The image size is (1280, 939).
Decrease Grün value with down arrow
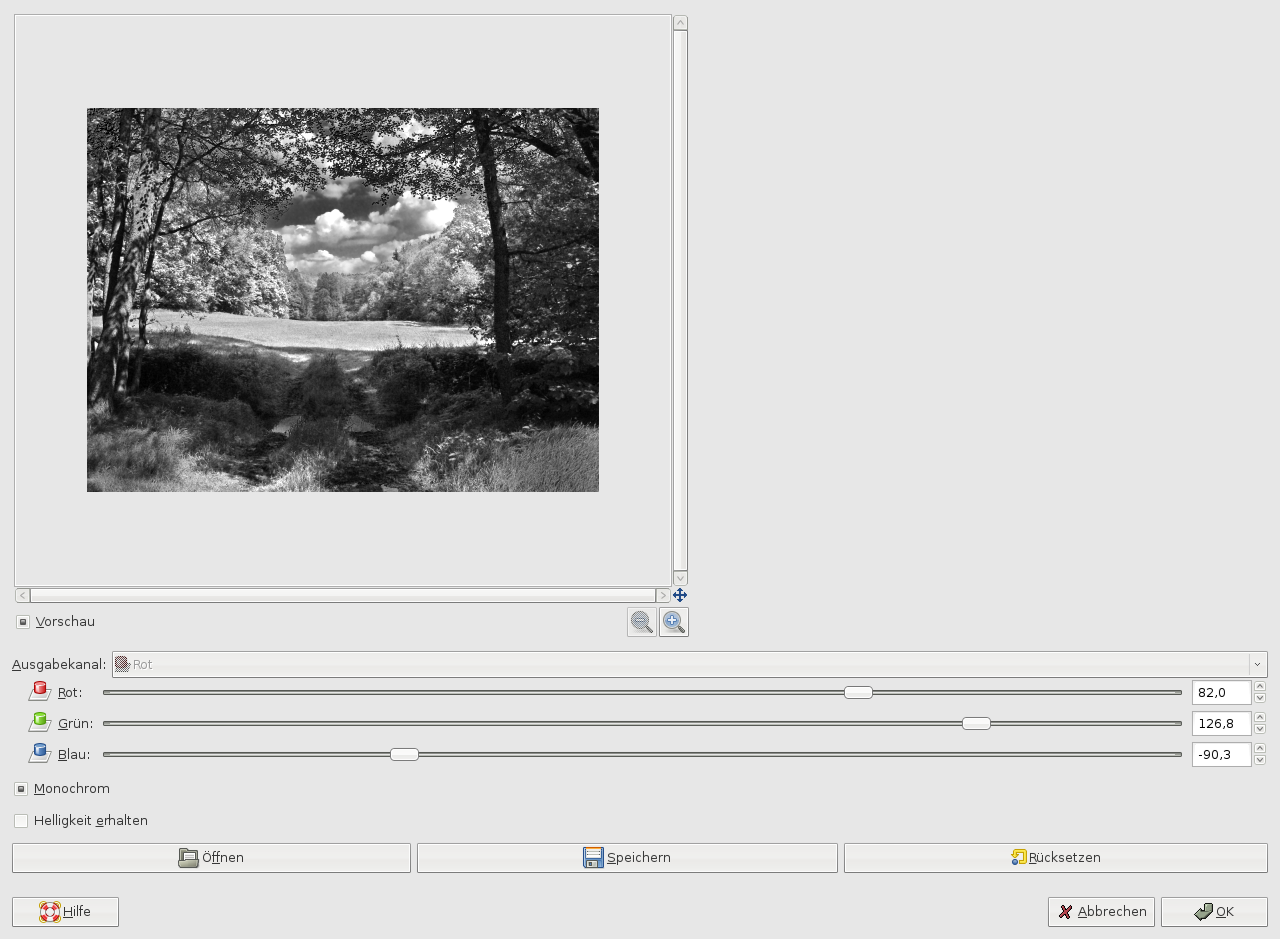(1260, 729)
